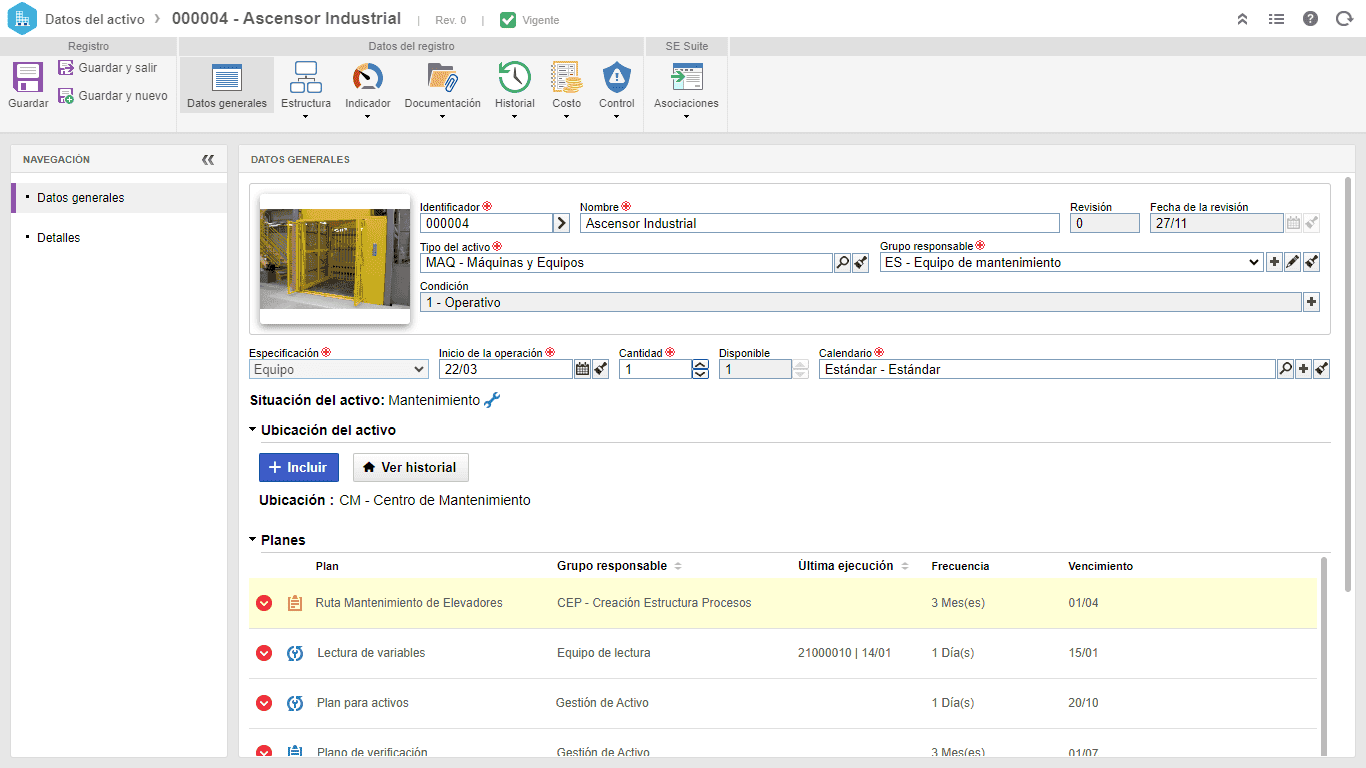The width and height of the screenshot is (1366, 768).
Task: Select Detalles in navigation panel
Action: 119,238
